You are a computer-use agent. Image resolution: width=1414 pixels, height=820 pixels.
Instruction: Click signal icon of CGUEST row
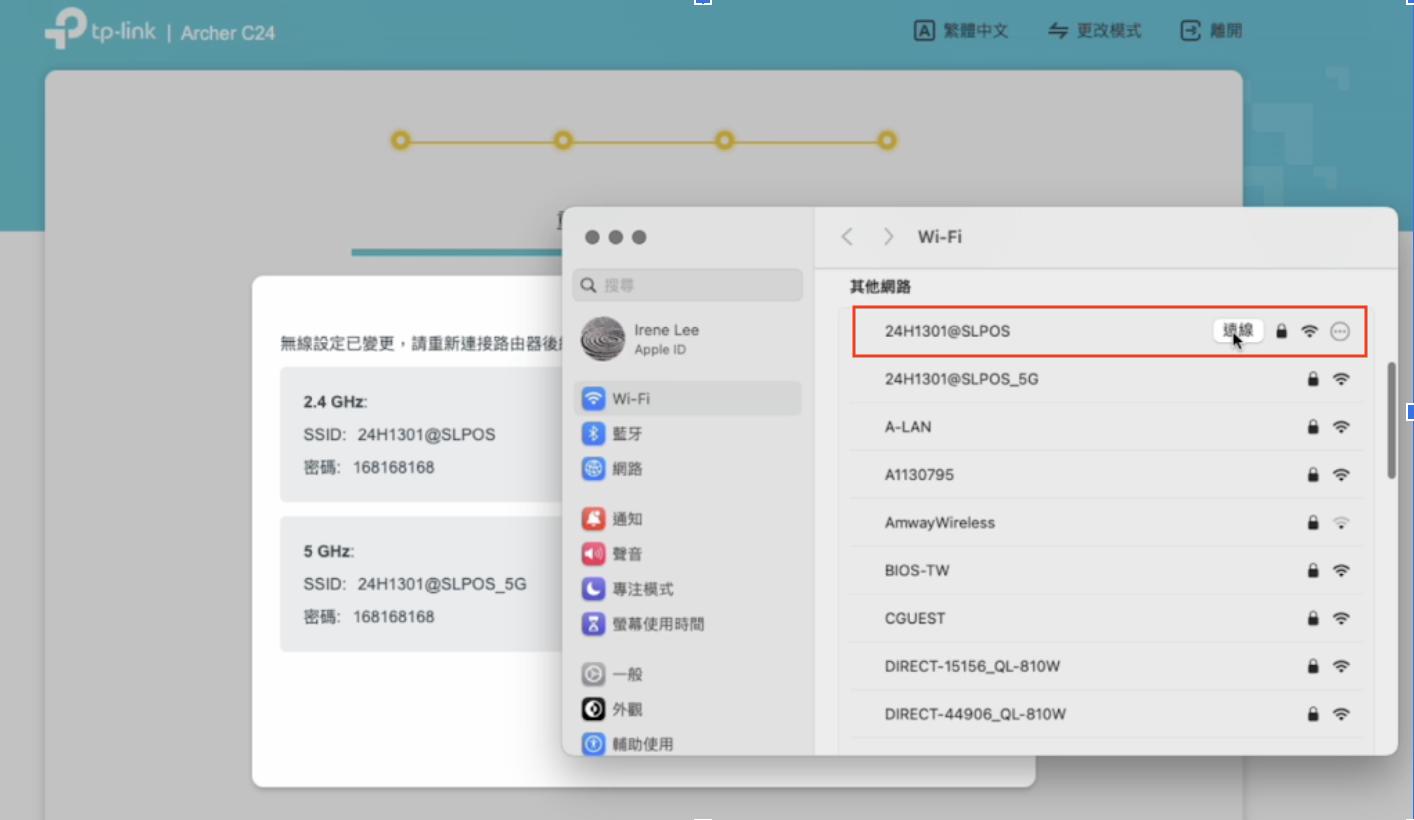point(1341,619)
